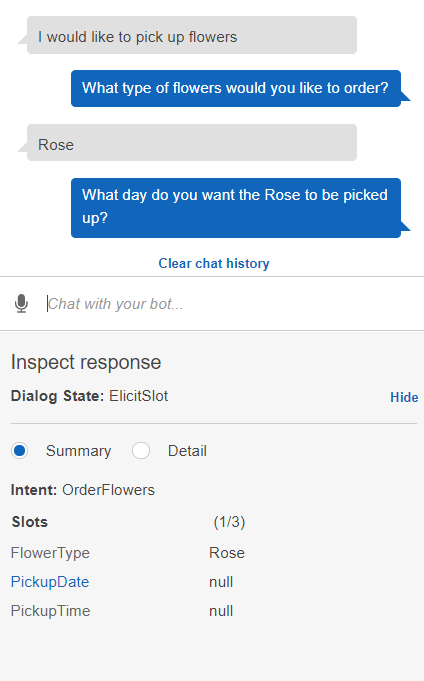Click the 'Rose' user message bubble
This screenshot has height=681, width=424.
pyautogui.click(x=192, y=142)
